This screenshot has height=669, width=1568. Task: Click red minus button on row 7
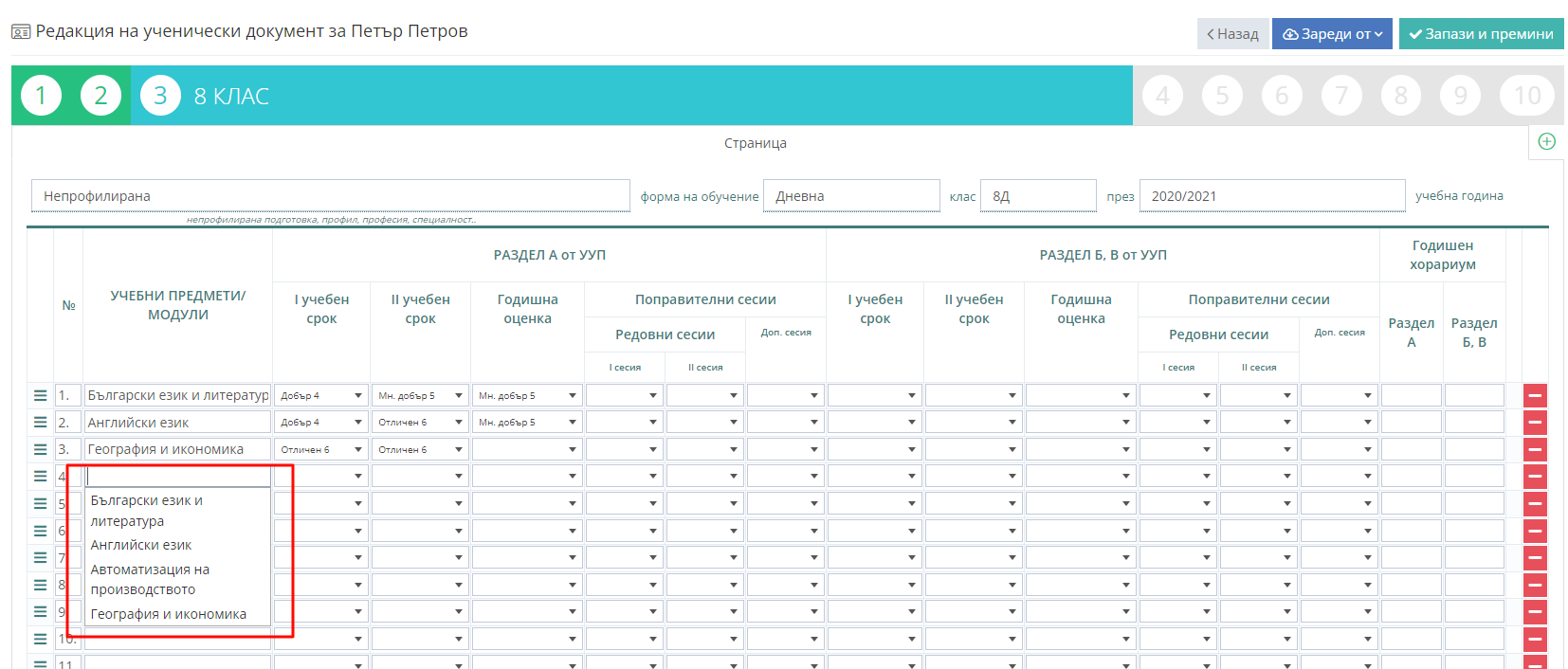click(x=1535, y=557)
